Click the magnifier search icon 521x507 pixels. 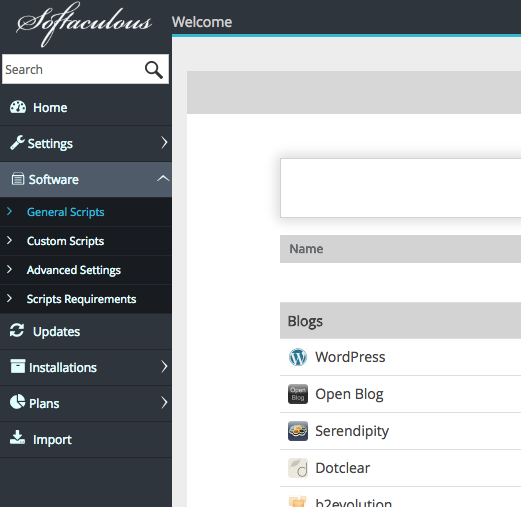(x=154, y=70)
